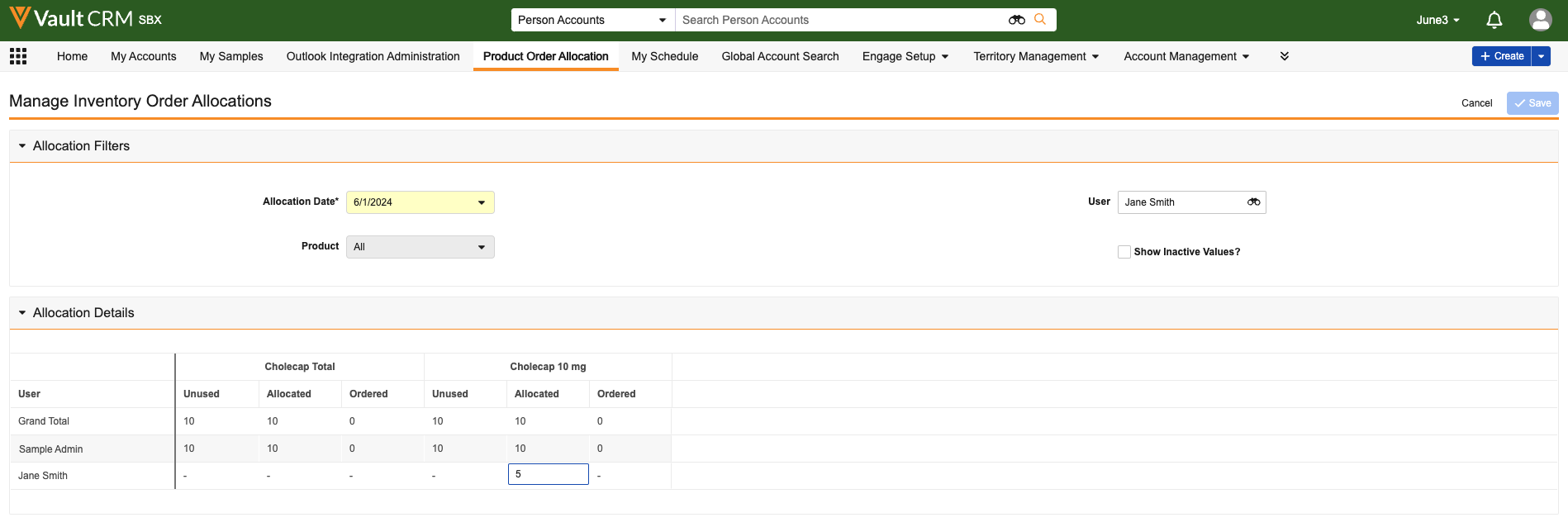This screenshot has width=1568, height=527.
Task: Enable Show Inactive Values checkbox
Action: (1124, 252)
